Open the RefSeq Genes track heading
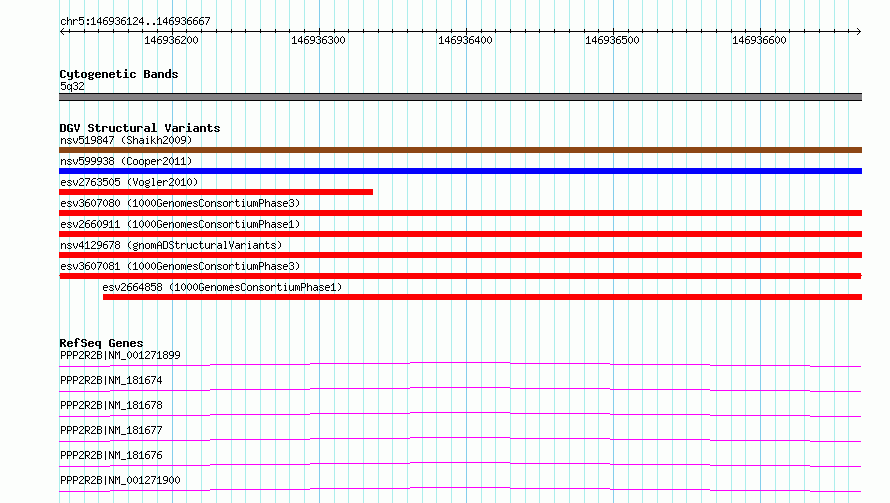The width and height of the screenshot is (890, 503). (101, 343)
